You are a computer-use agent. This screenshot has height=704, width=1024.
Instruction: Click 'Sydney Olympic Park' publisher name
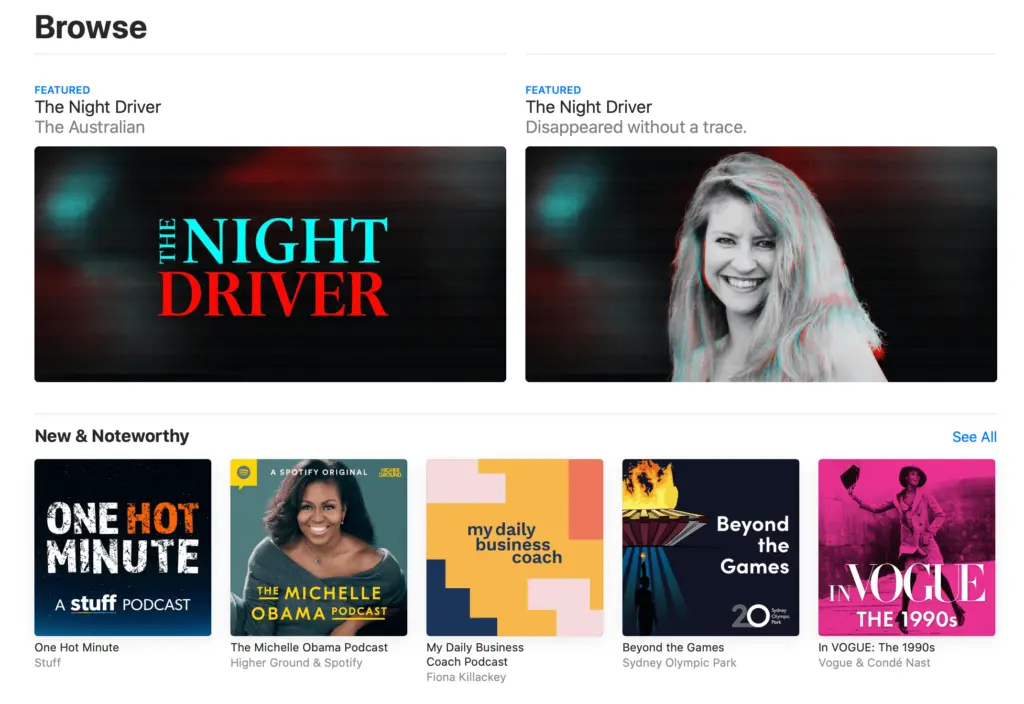pos(679,662)
